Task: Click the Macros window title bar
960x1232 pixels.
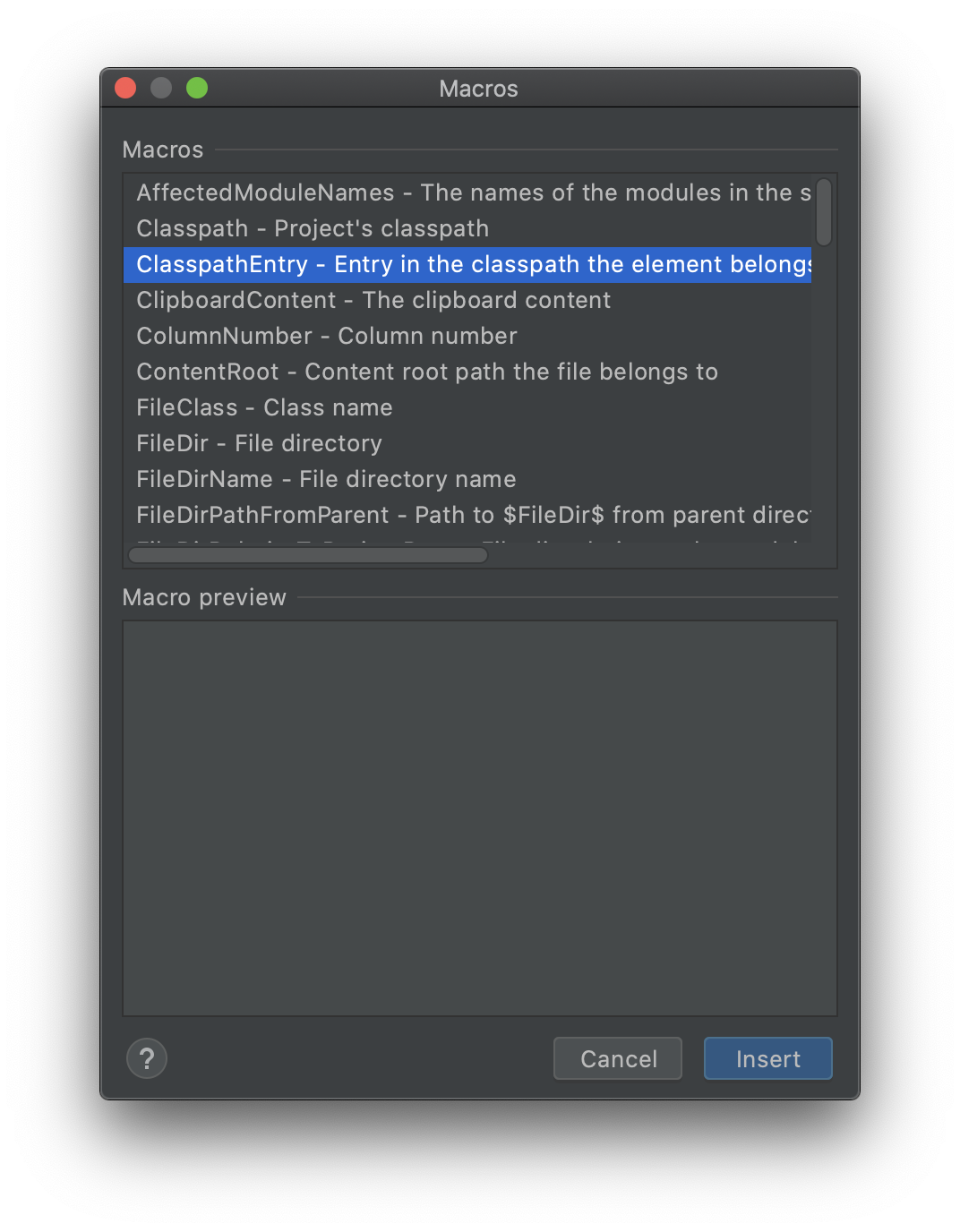Action: [479, 88]
